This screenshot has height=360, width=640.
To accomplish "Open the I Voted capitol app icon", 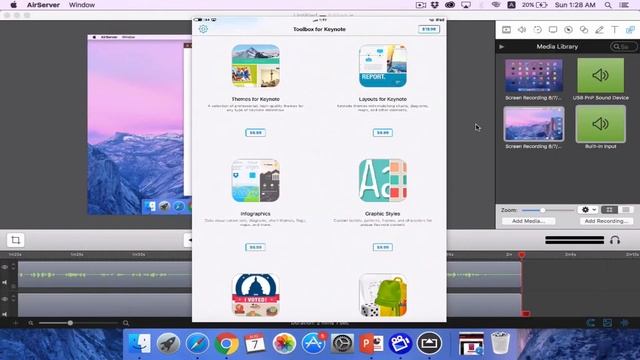I will point(256,295).
